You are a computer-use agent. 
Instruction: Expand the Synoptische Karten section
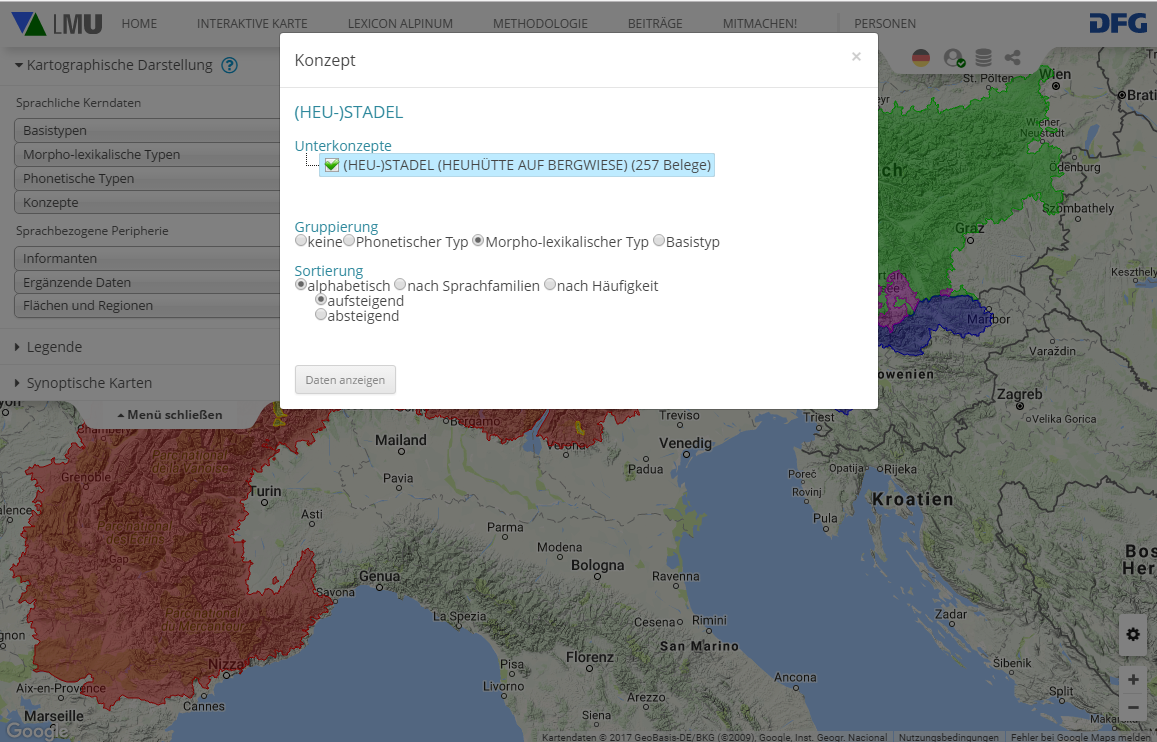[x=88, y=383]
